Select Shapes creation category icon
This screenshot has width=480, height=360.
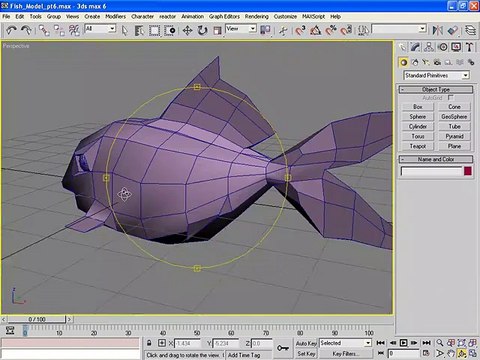(414, 62)
